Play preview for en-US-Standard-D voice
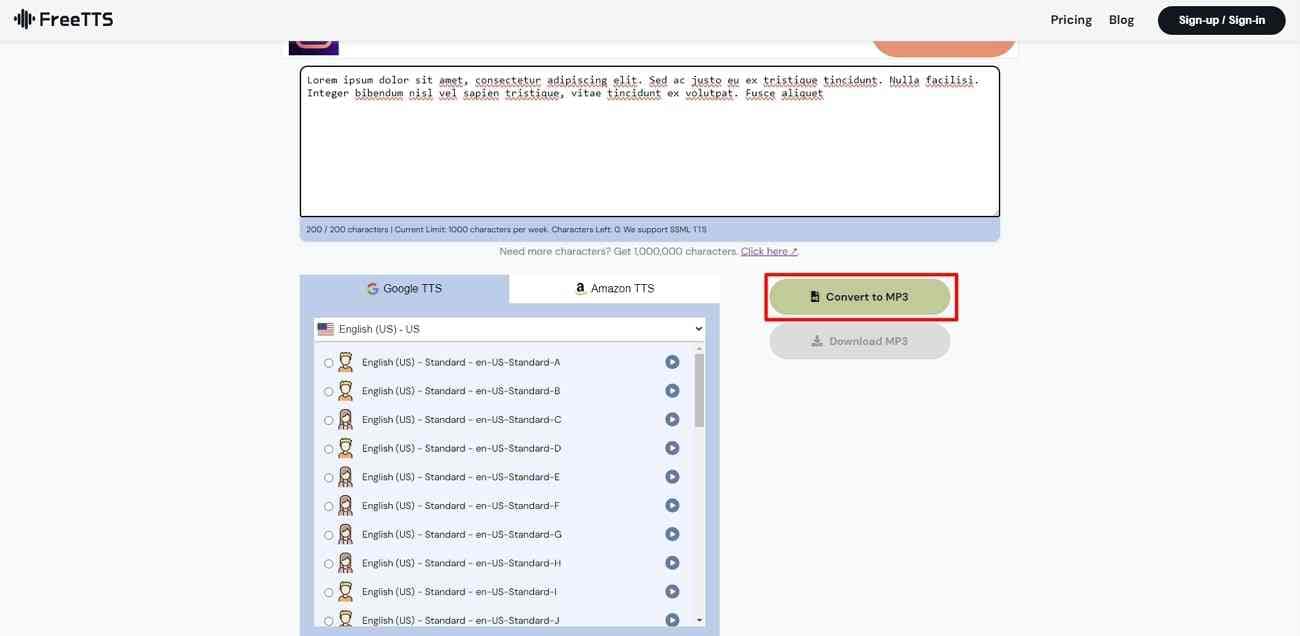The image size is (1300, 636). 672,448
